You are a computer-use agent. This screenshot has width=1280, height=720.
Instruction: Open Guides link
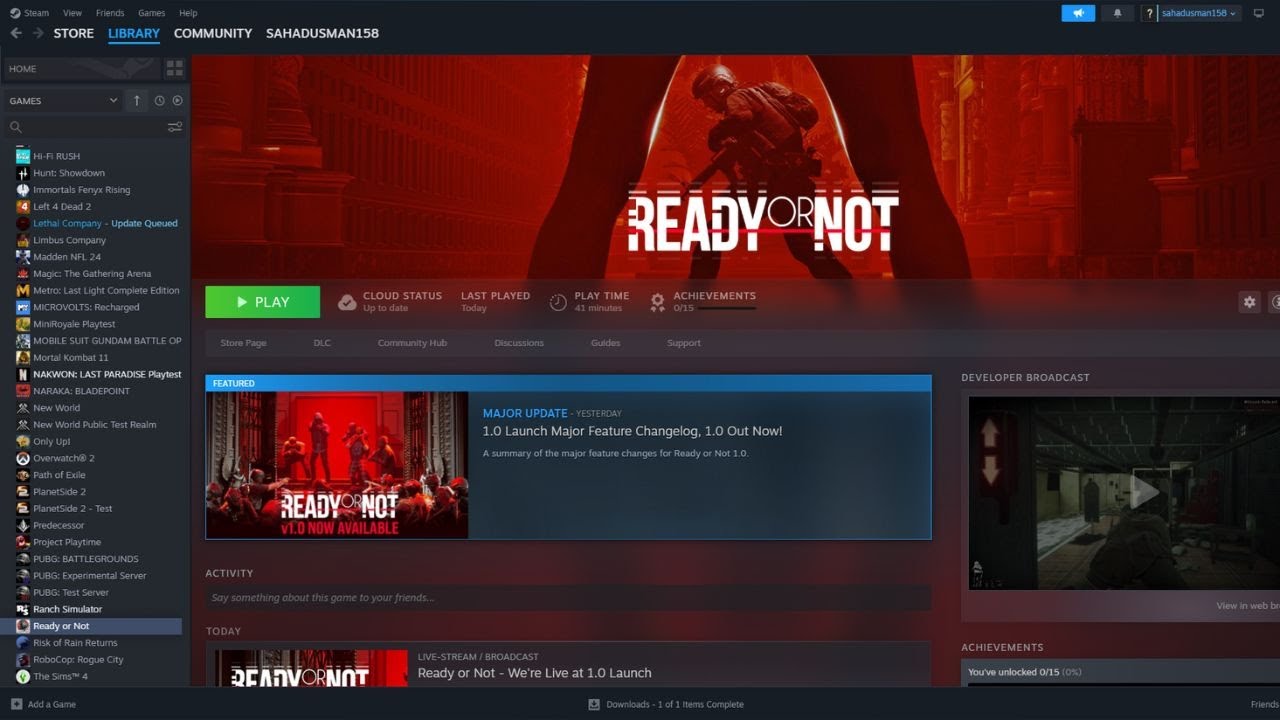point(605,343)
